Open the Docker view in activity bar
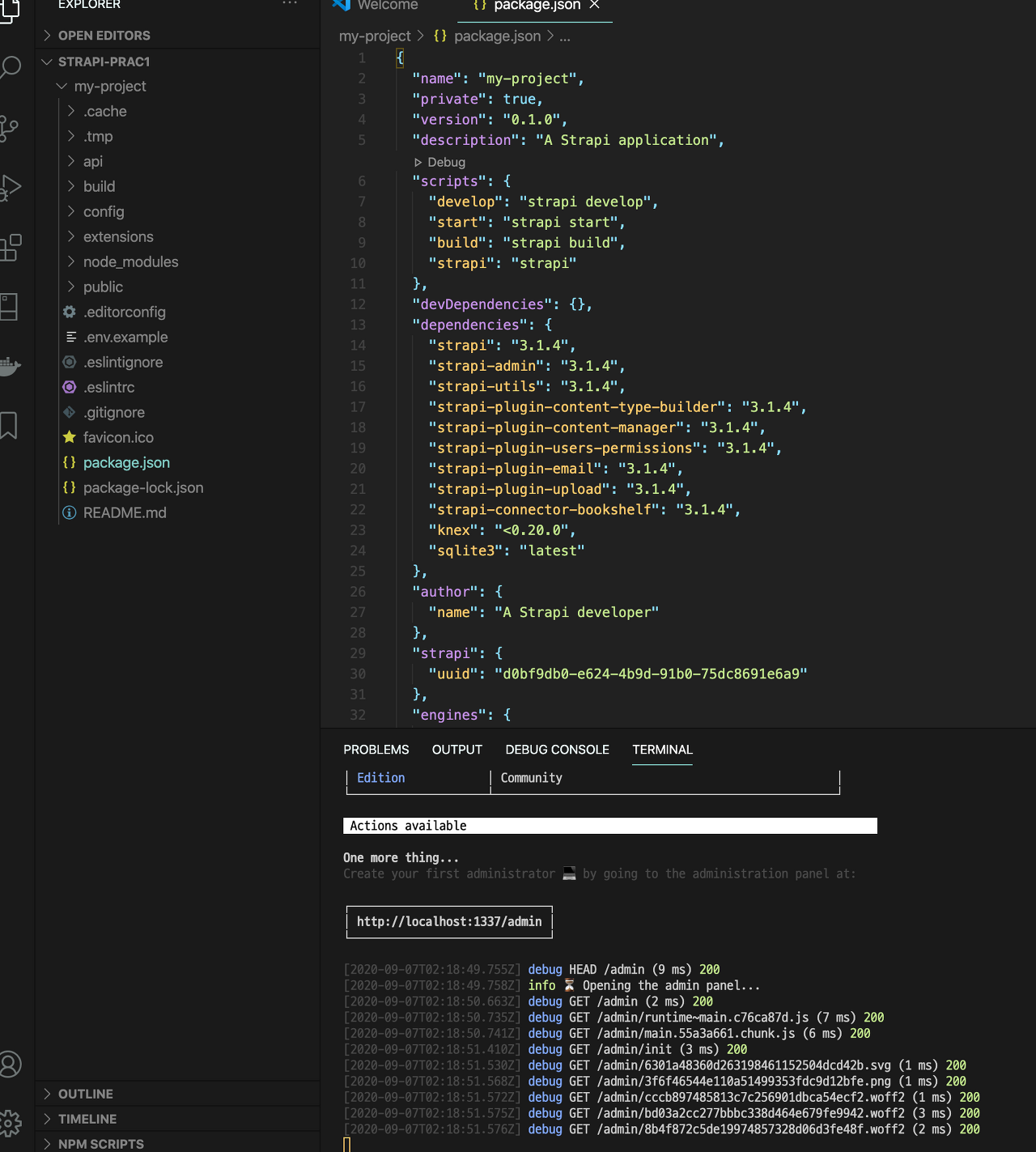The width and height of the screenshot is (1036, 1152). (10, 366)
